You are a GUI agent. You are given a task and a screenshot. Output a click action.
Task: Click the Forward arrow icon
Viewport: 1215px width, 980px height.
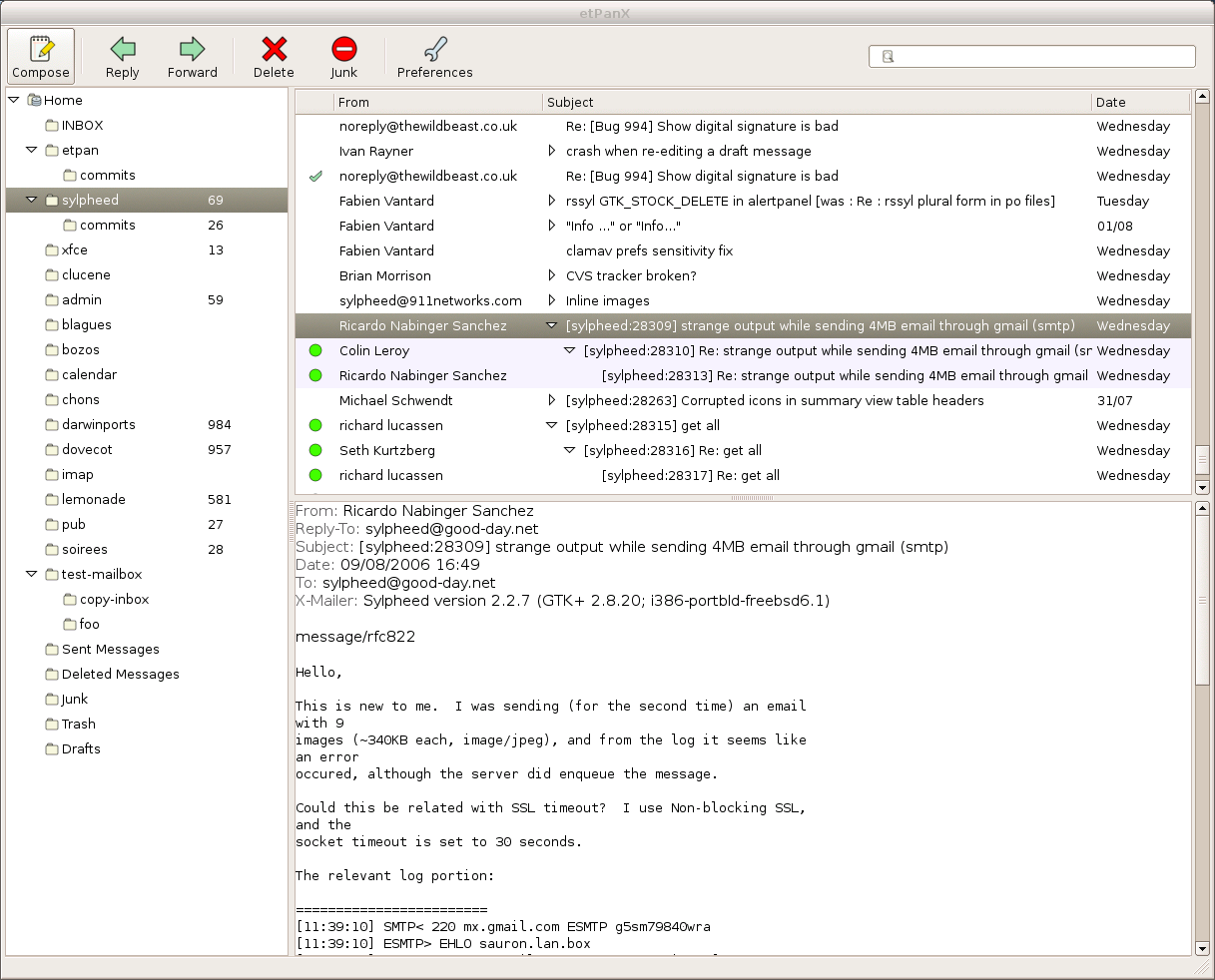tap(192, 49)
